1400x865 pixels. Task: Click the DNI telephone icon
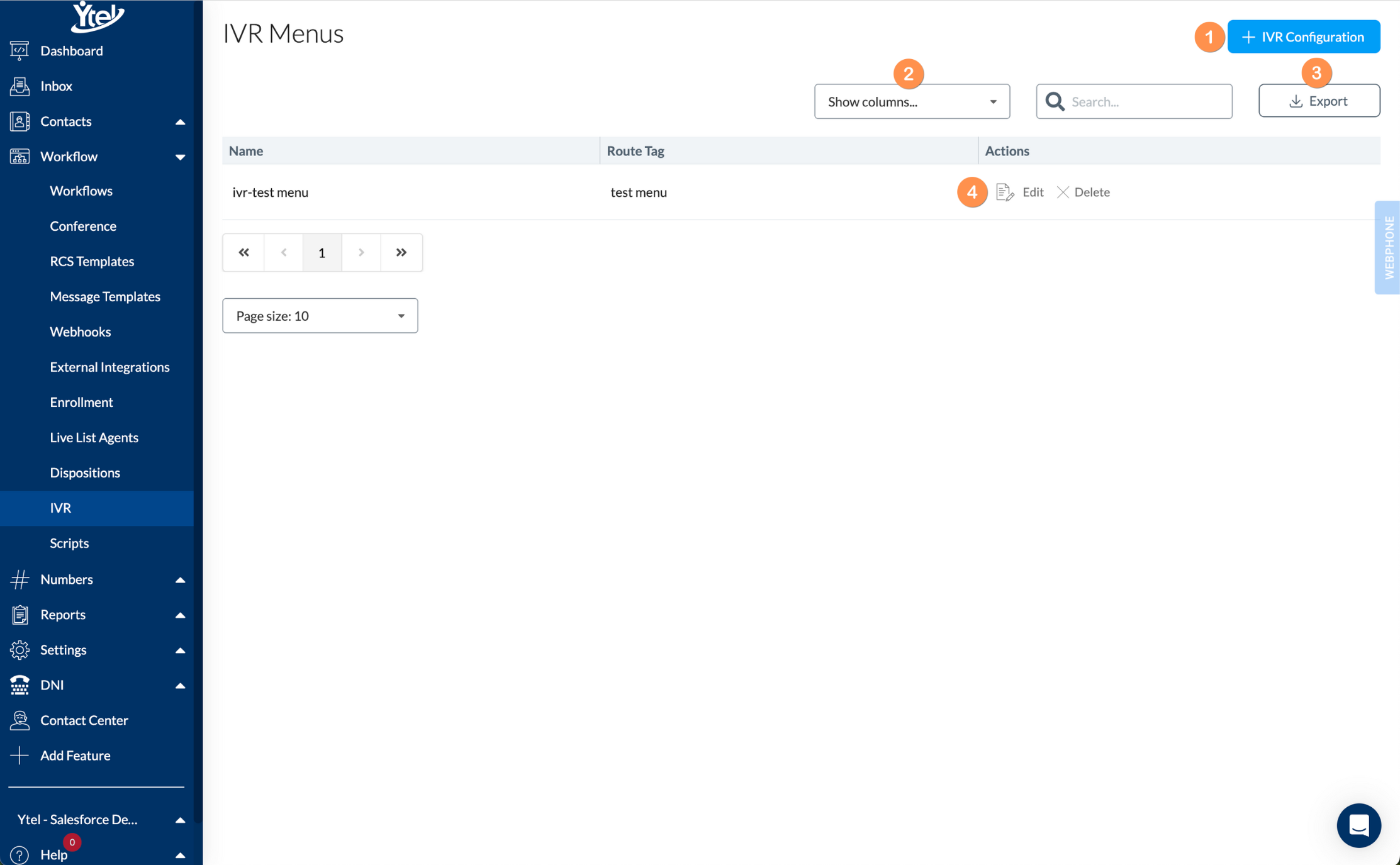(x=20, y=685)
